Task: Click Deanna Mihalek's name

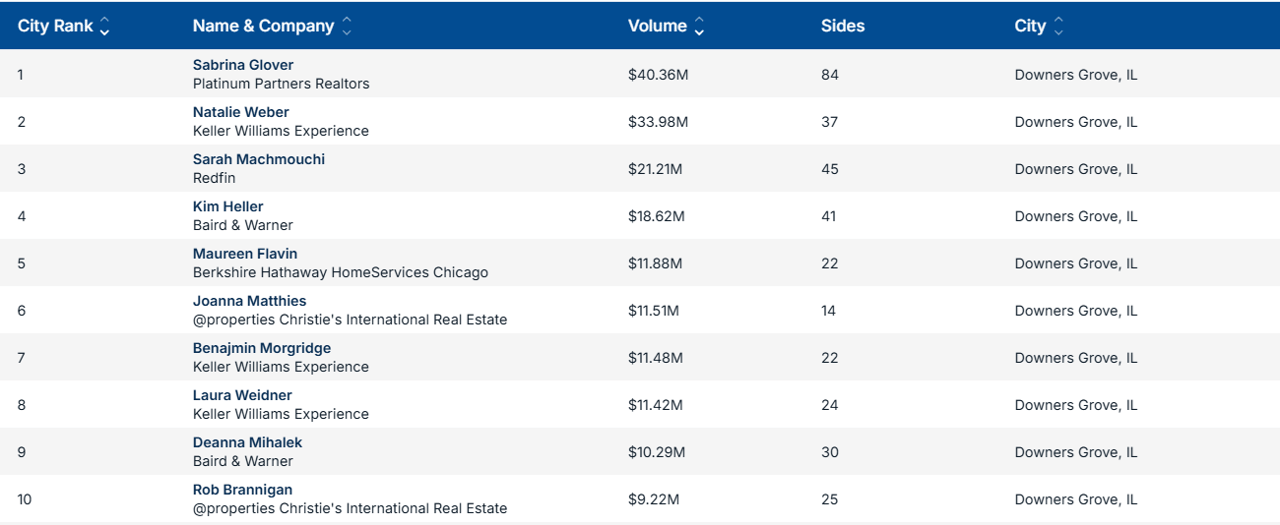Action: [247, 442]
